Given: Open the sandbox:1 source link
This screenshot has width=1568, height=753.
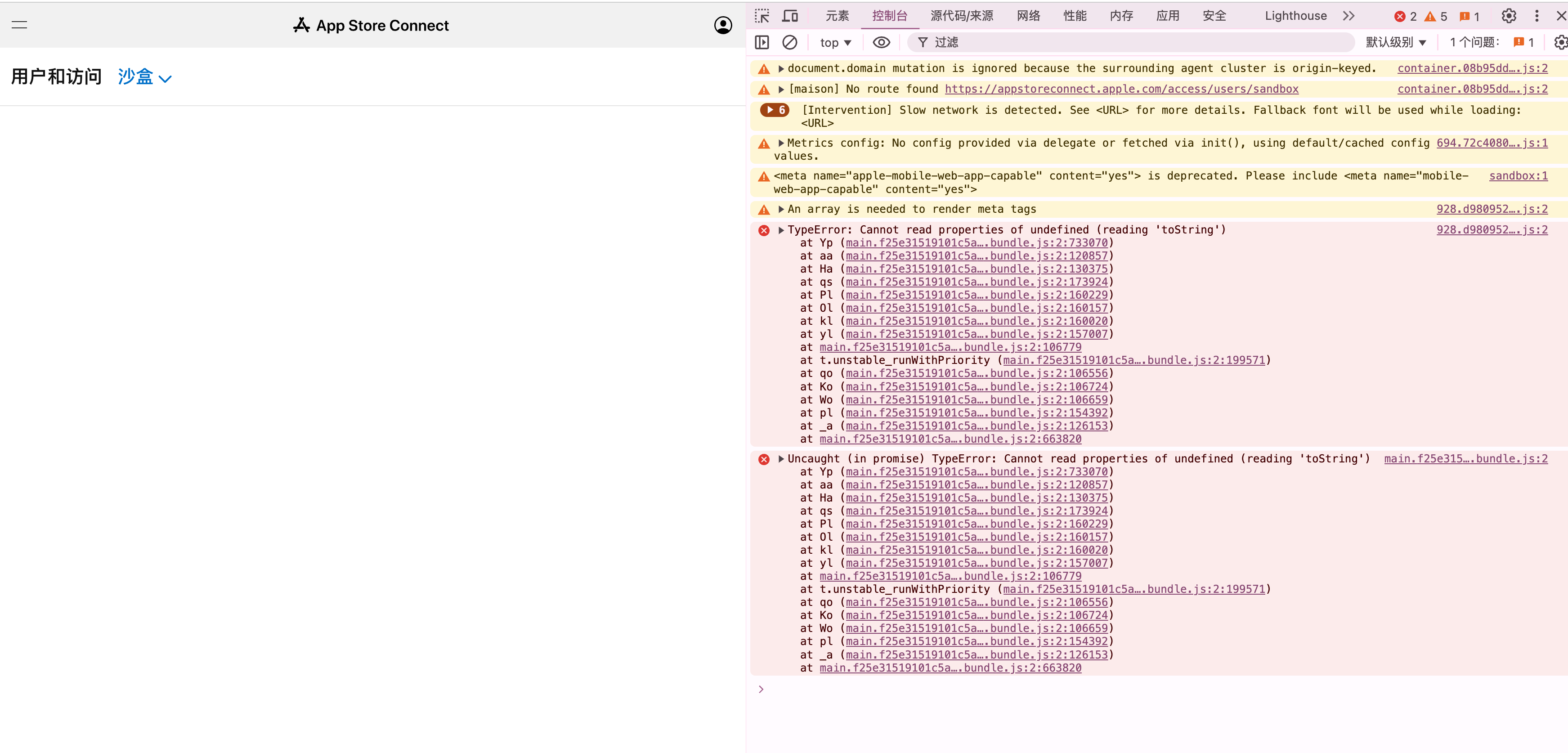Looking at the screenshot, I should (x=1518, y=176).
